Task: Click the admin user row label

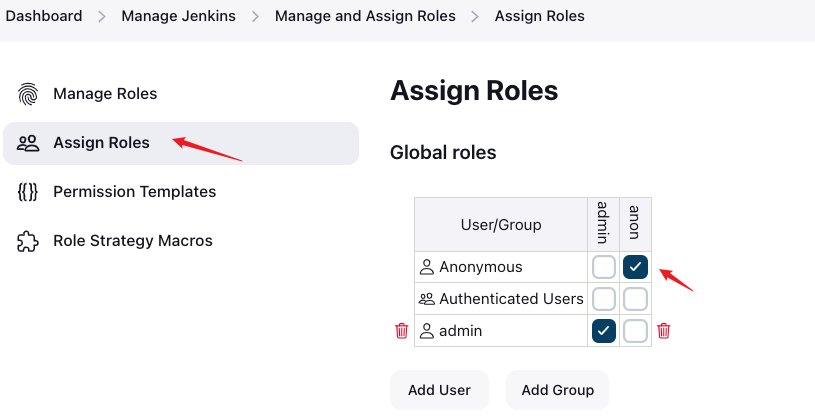Action: (x=461, y=331)
